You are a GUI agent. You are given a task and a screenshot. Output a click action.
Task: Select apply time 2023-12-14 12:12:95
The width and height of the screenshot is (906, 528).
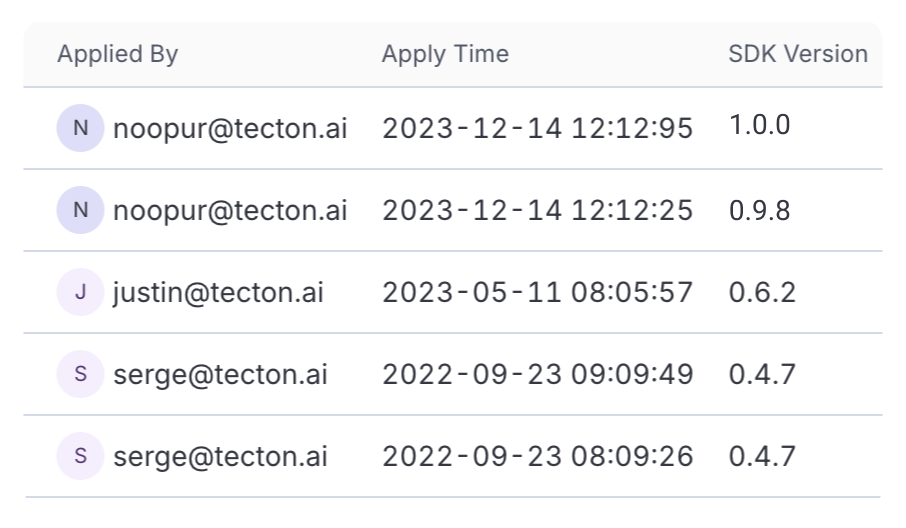coord(537,128)
